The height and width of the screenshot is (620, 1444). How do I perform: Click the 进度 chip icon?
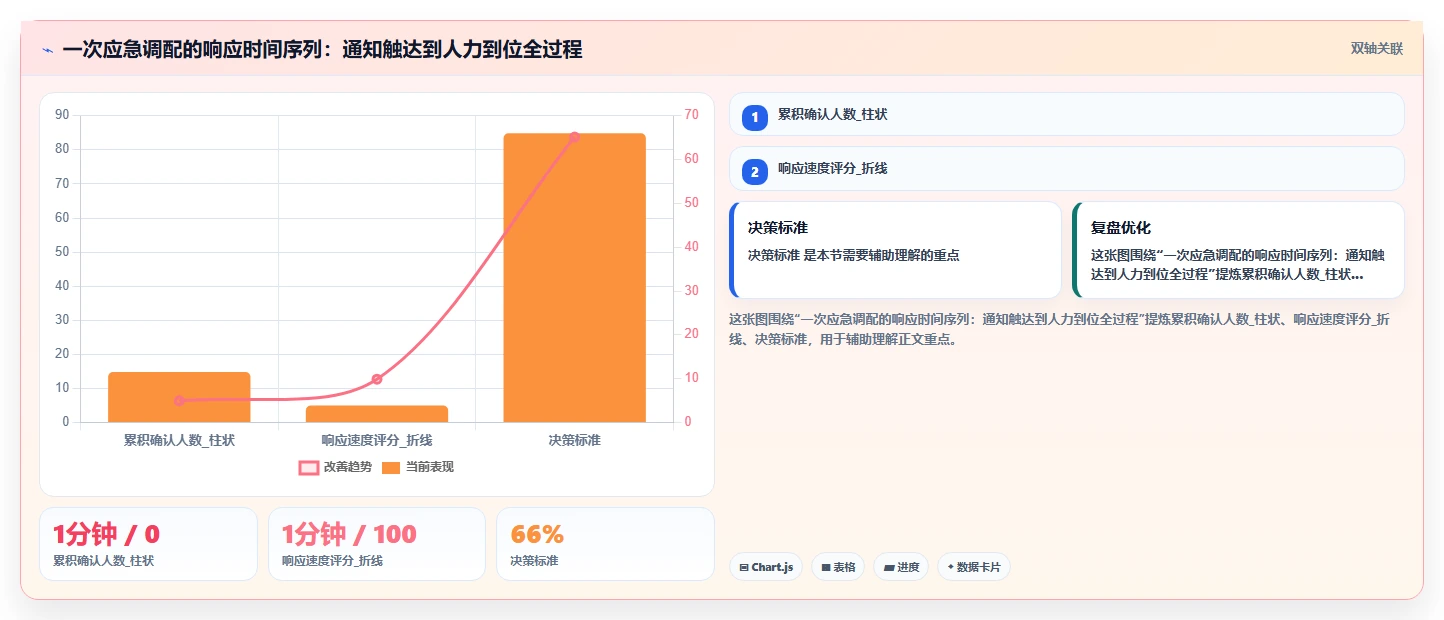(888, 567)
